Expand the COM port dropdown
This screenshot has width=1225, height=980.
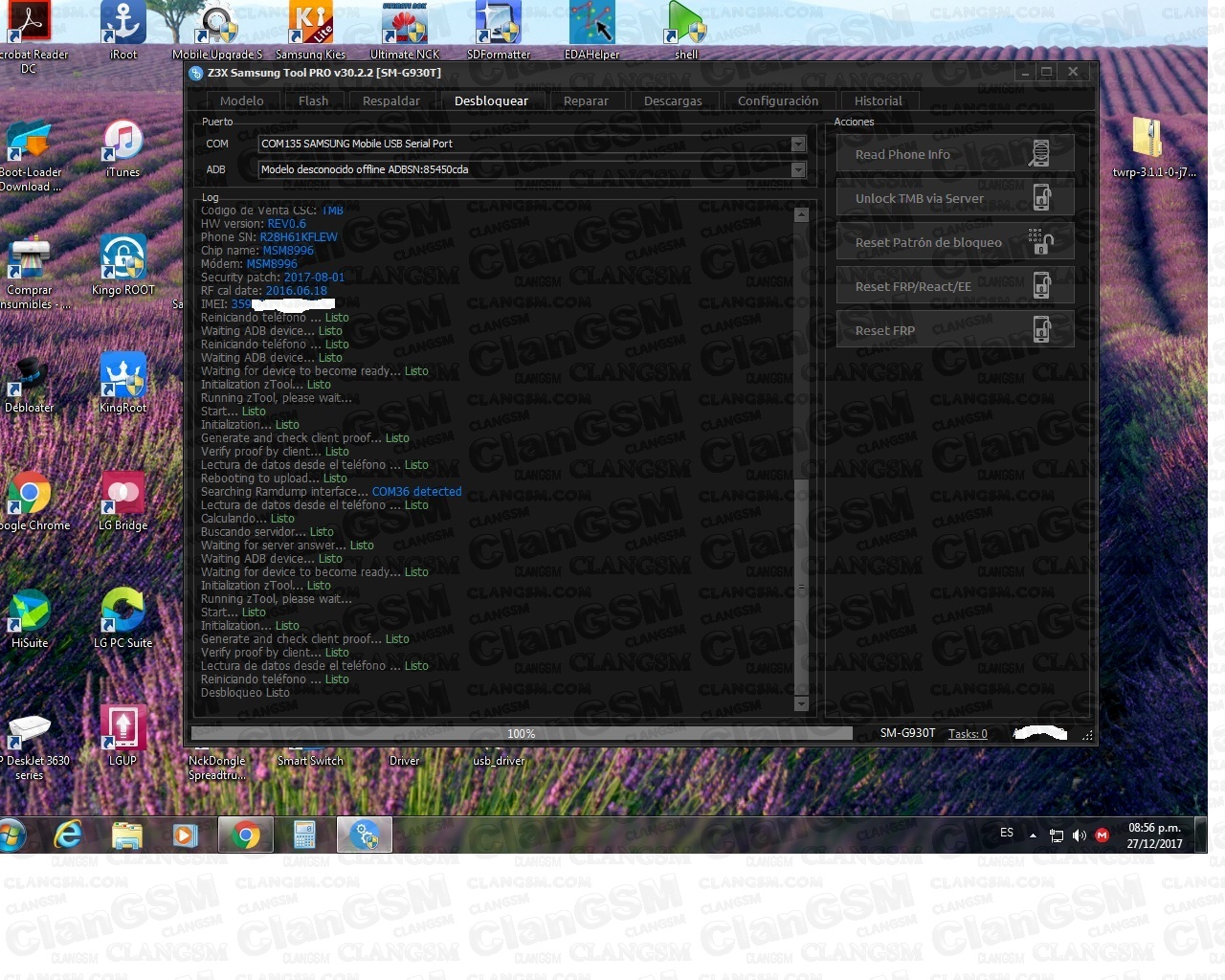798,144
